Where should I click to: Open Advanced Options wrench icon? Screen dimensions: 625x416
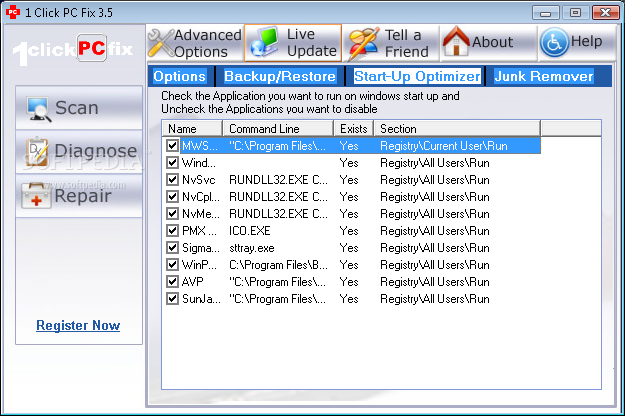coord(161,43)
